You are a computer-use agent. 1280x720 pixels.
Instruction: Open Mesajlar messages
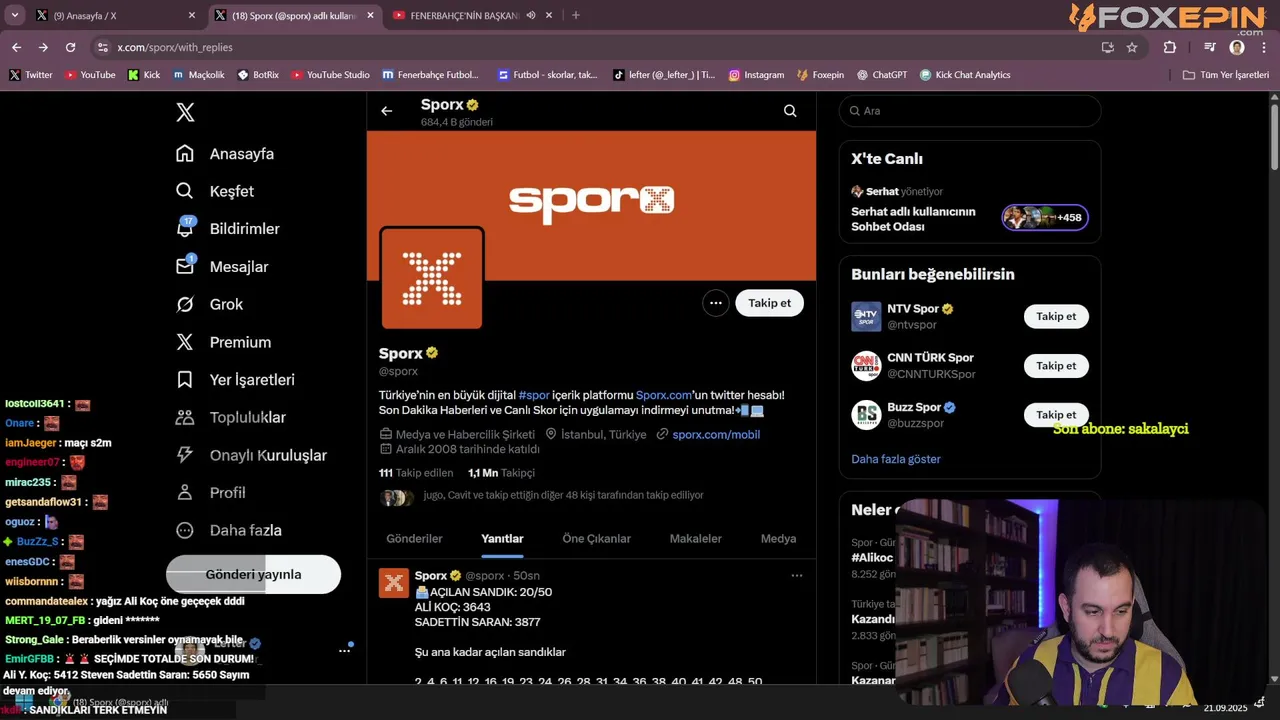point(222,267)
